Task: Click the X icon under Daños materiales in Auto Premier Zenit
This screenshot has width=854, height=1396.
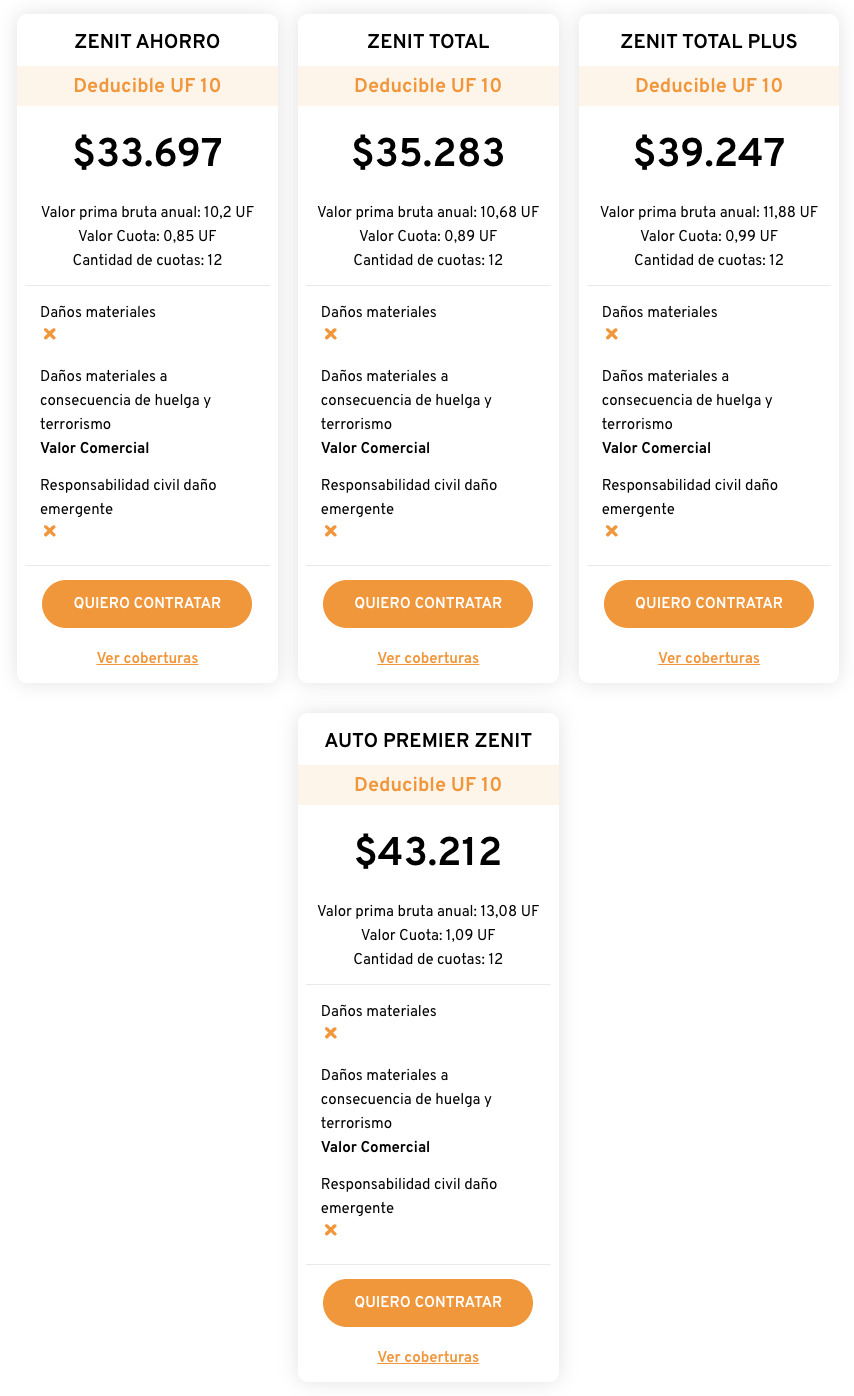Action: [x=331, y=1033]
